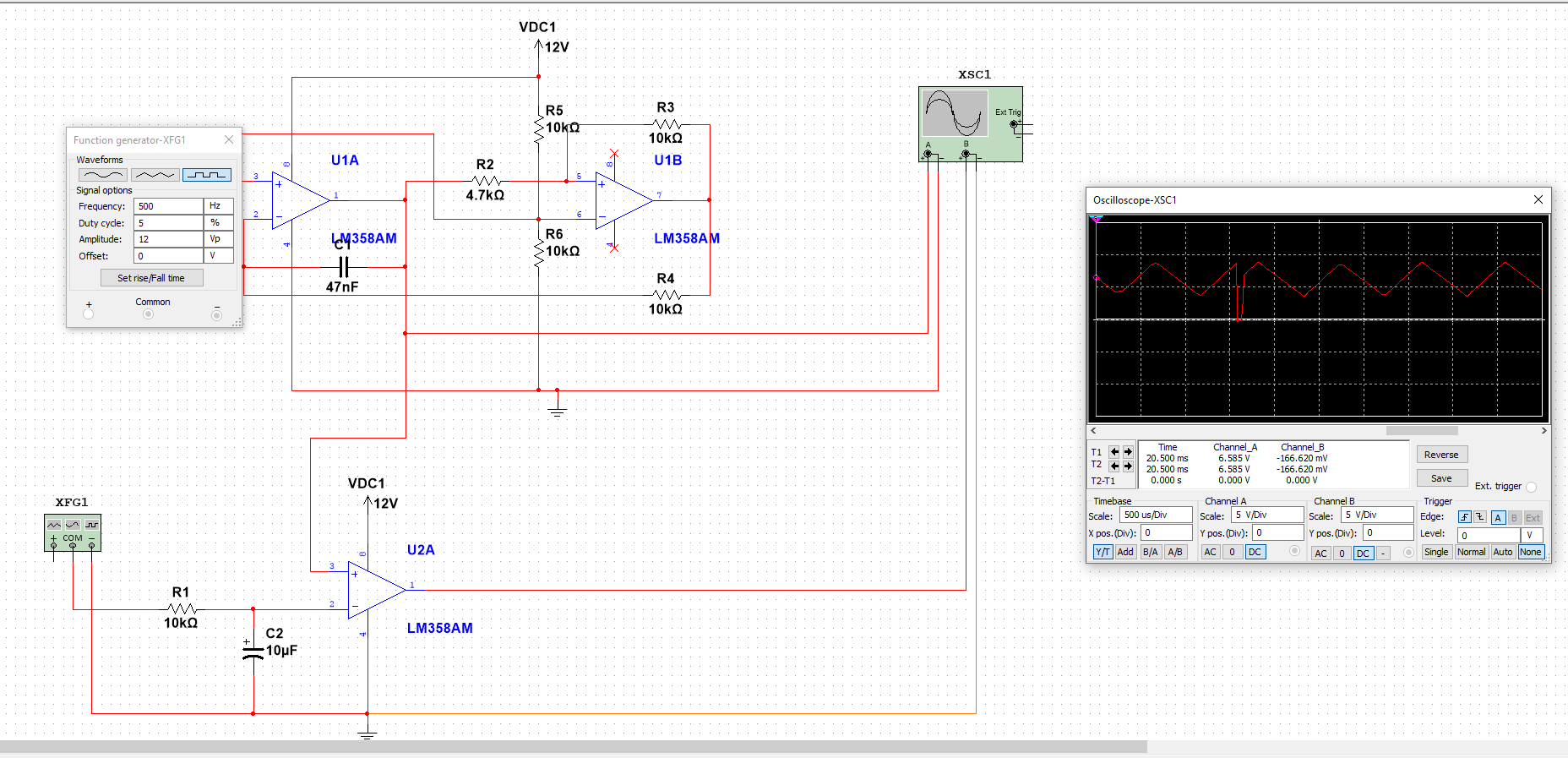
Task: Enable the Ext. trigger radio button
Action: [x=1531, y=487]
